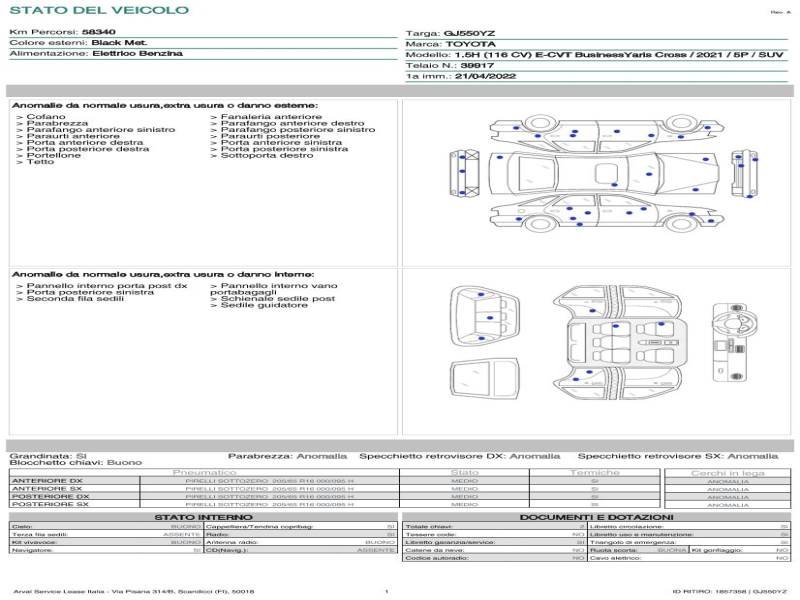Select the exterior color Black Met.

pyautogui.click(x=119, y=43)
